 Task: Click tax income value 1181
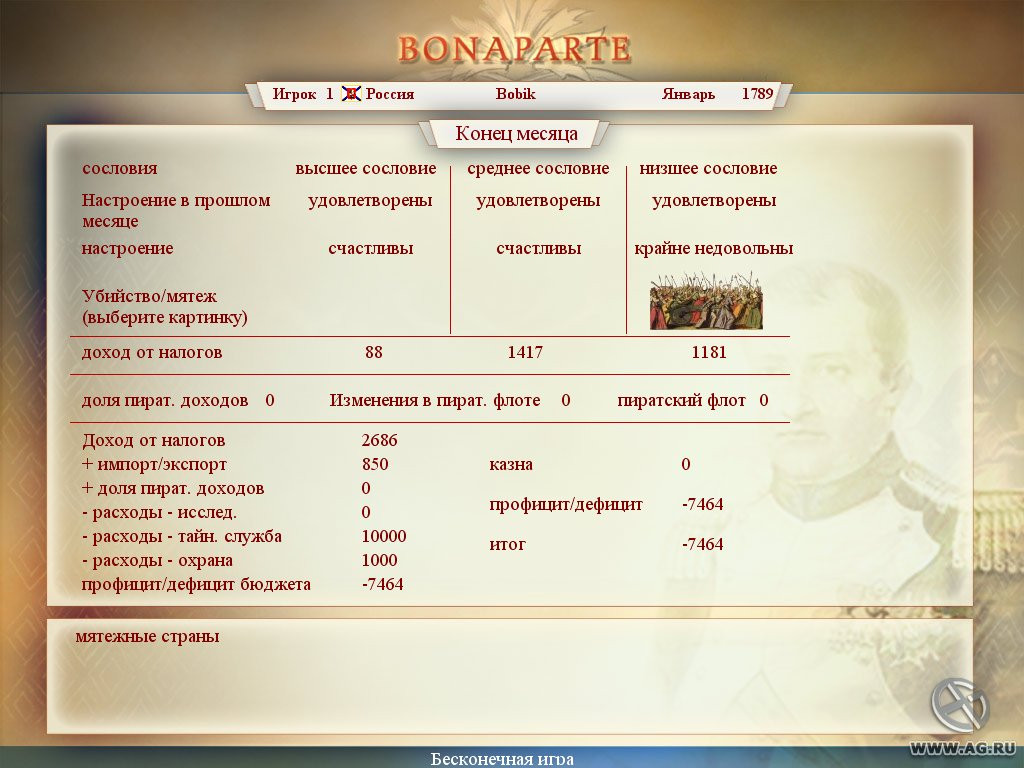click(x=709, y=353)
